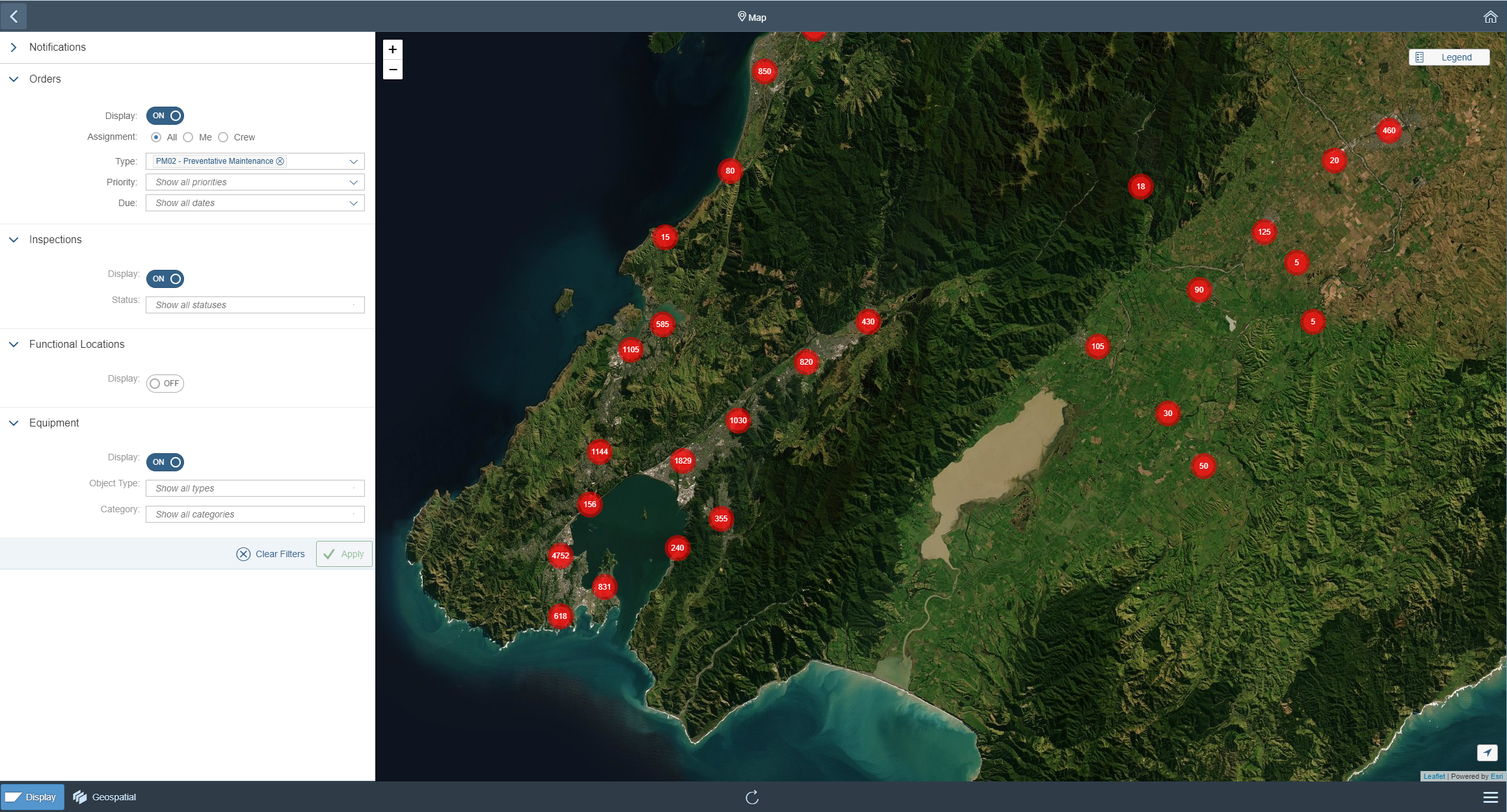Open the map Legend
Viewport: 1507px width, 812px height.
click(x=1448, y=57)
